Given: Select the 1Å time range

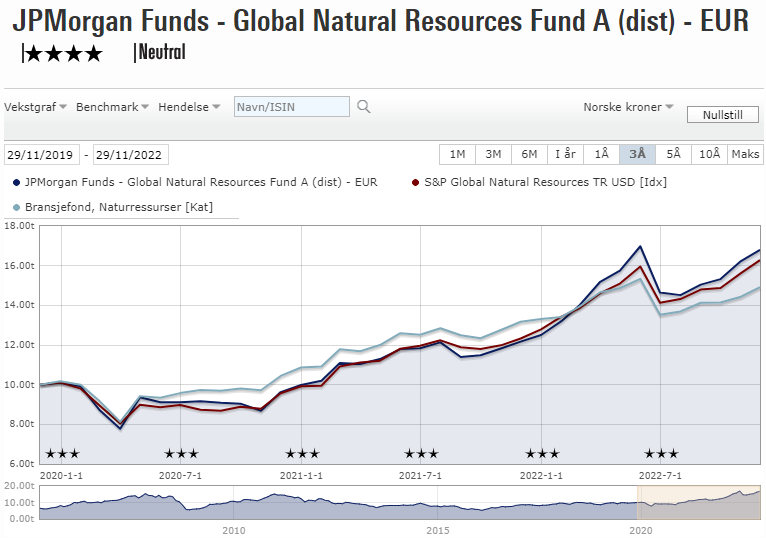Looking at the screenshot, I should (x=601, y=154).
